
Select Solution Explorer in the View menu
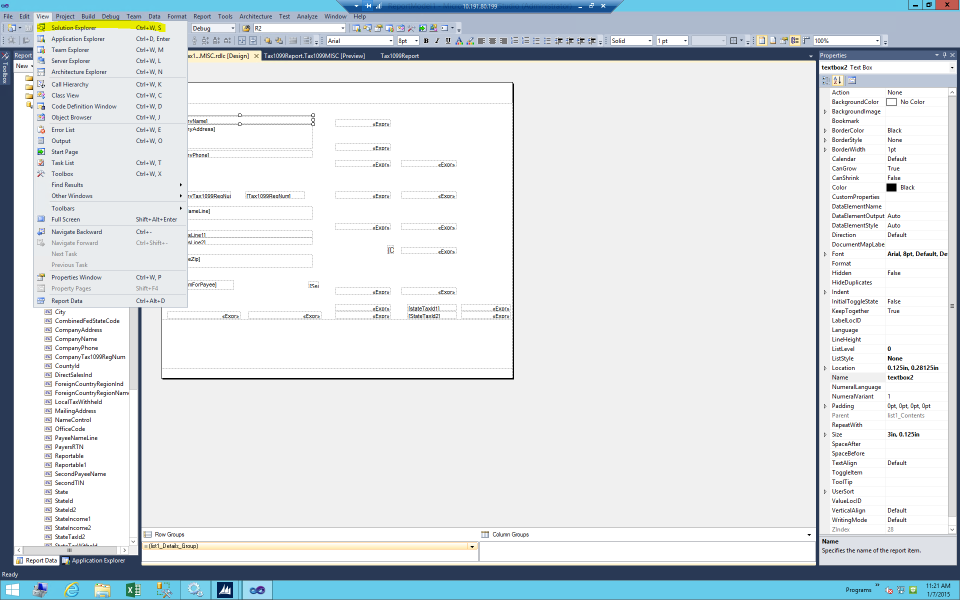(x=75, y=29)
